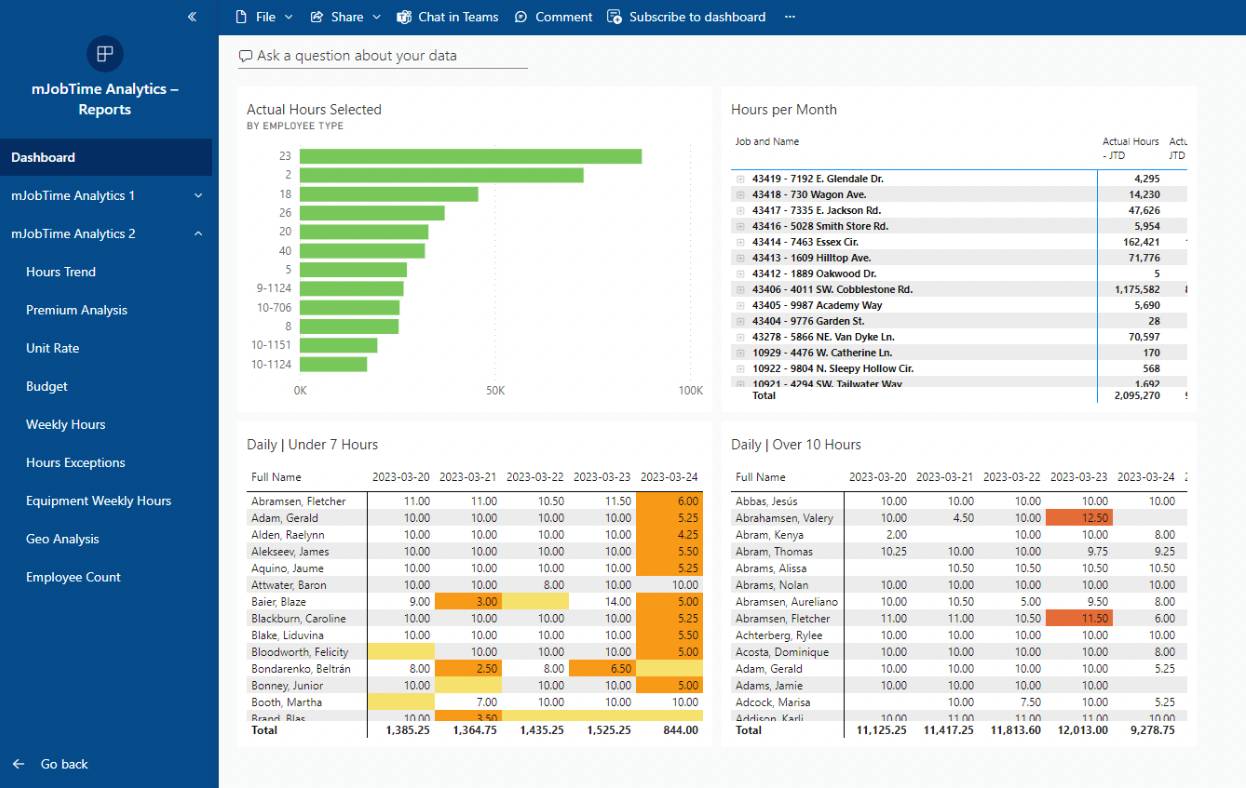Click the Comment icon in the toolbar
This screenshot has width=1246, height=788.
pos(521,16)
